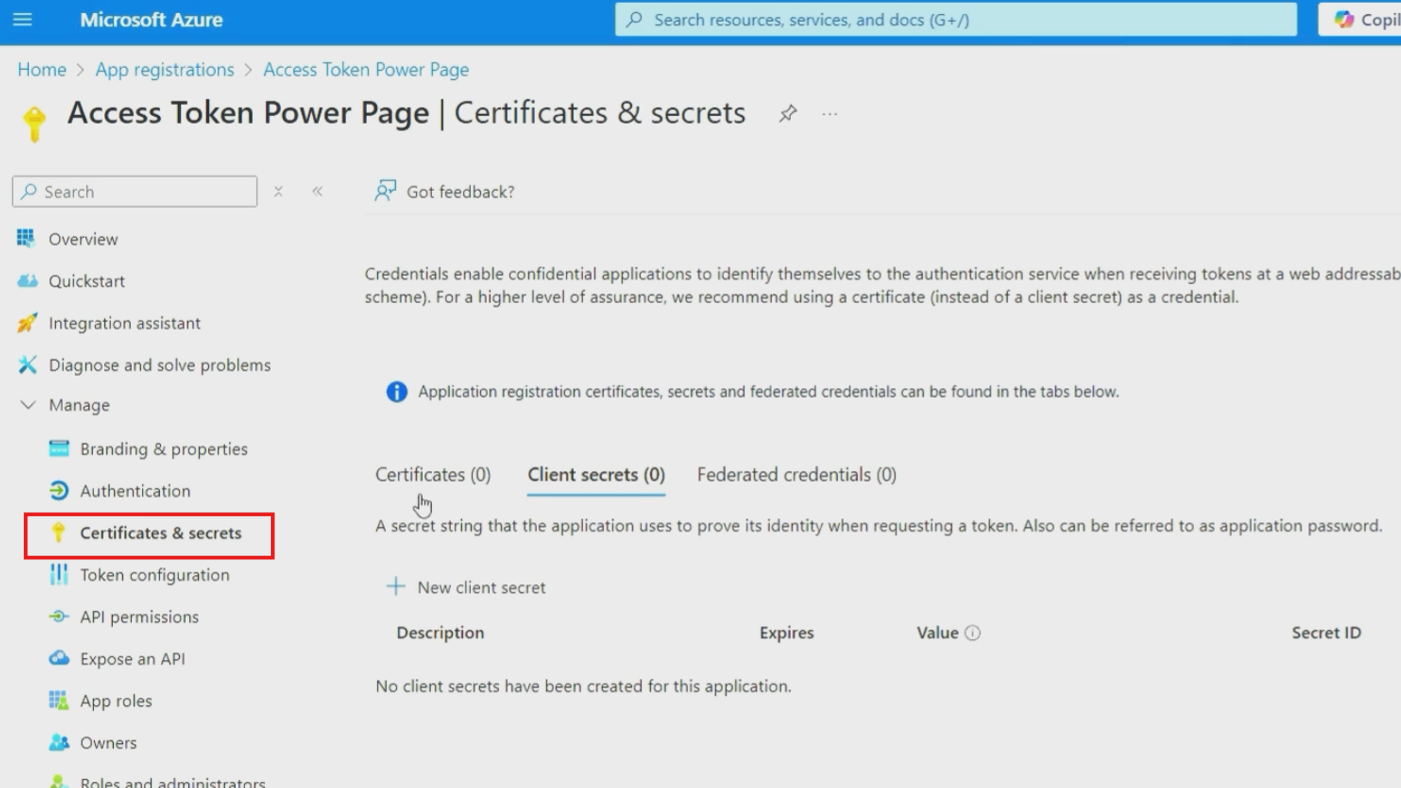Screen dimensions: 1401x788
Task: Click the Expose an API cloud icon
Action: 59,658
